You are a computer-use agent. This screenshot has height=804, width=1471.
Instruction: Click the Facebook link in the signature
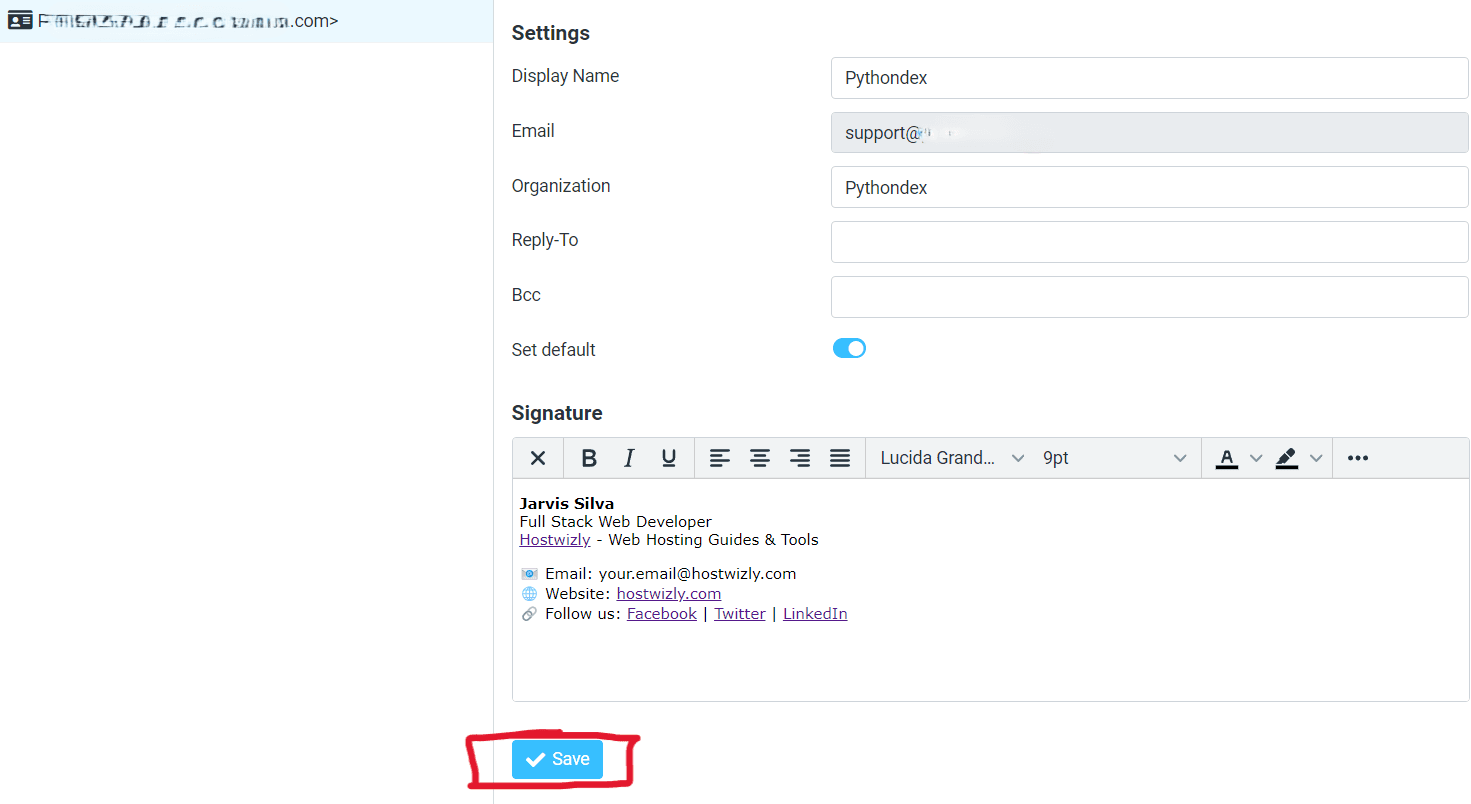(661, 613)
